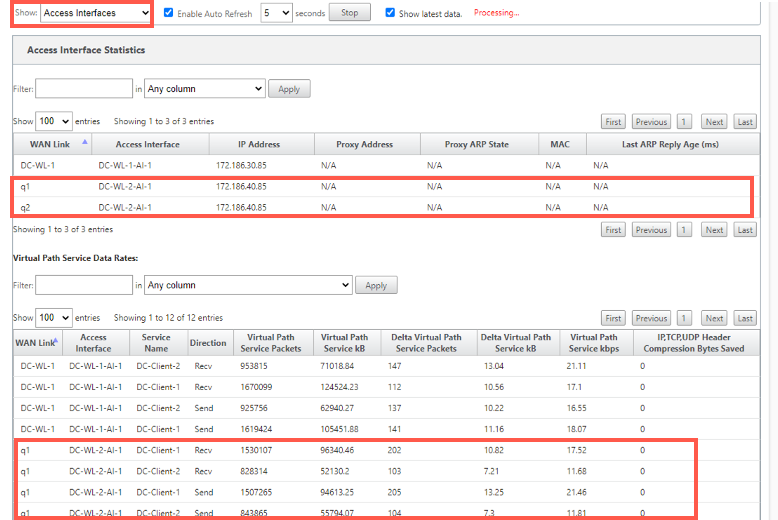Click First page button above Virtual Path table
The image size is (778, 520).
point(613,319)
